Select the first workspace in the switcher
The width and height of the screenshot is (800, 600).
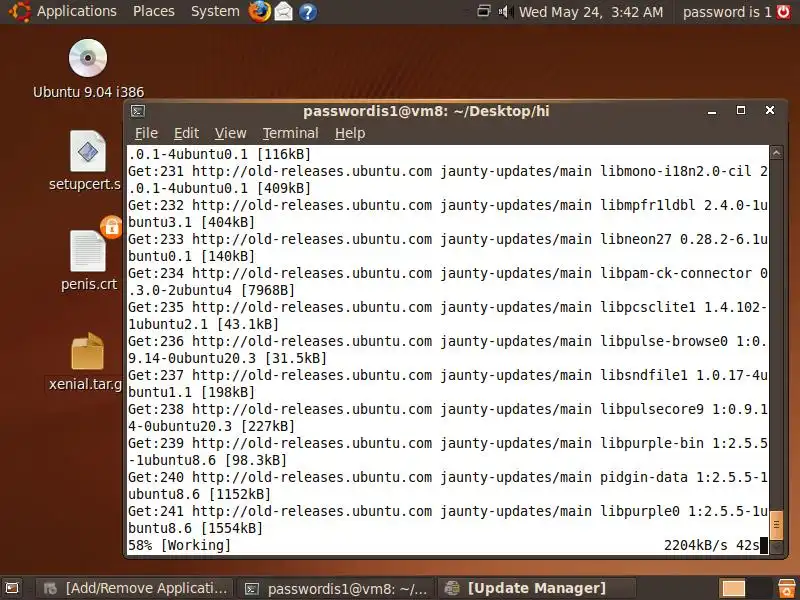pos(733,589)
